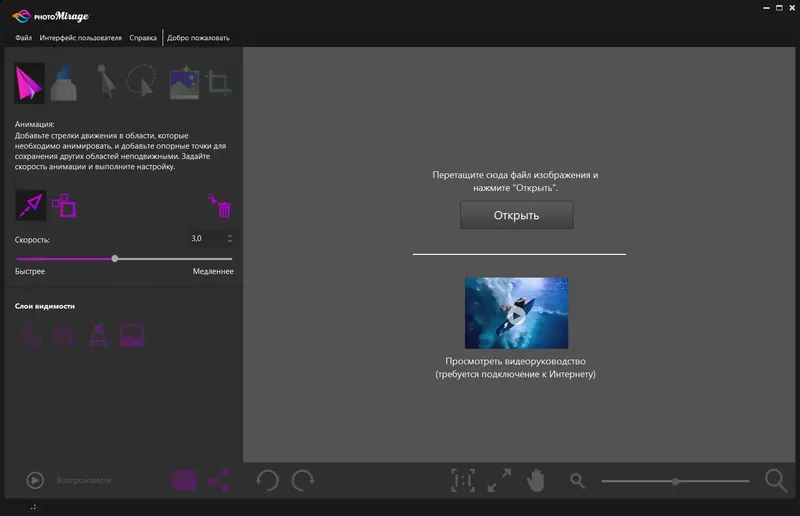800x516 pixels.
Task: Switch to Добро пожаловать tab
Action: [x=198, y=38]
